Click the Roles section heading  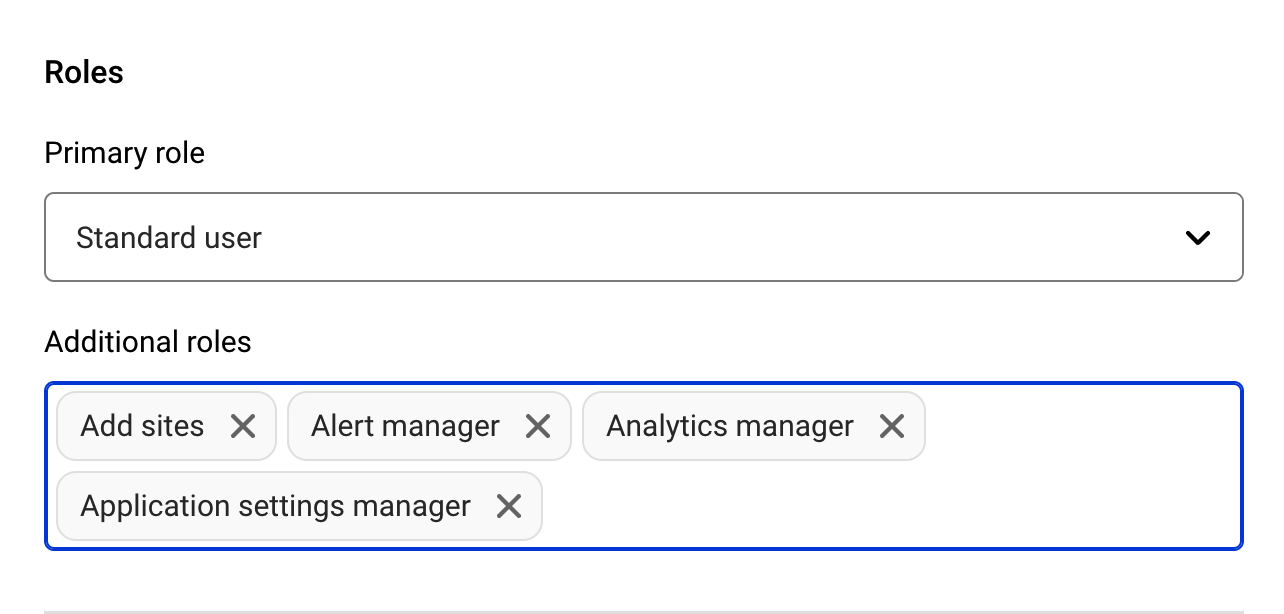84,73
